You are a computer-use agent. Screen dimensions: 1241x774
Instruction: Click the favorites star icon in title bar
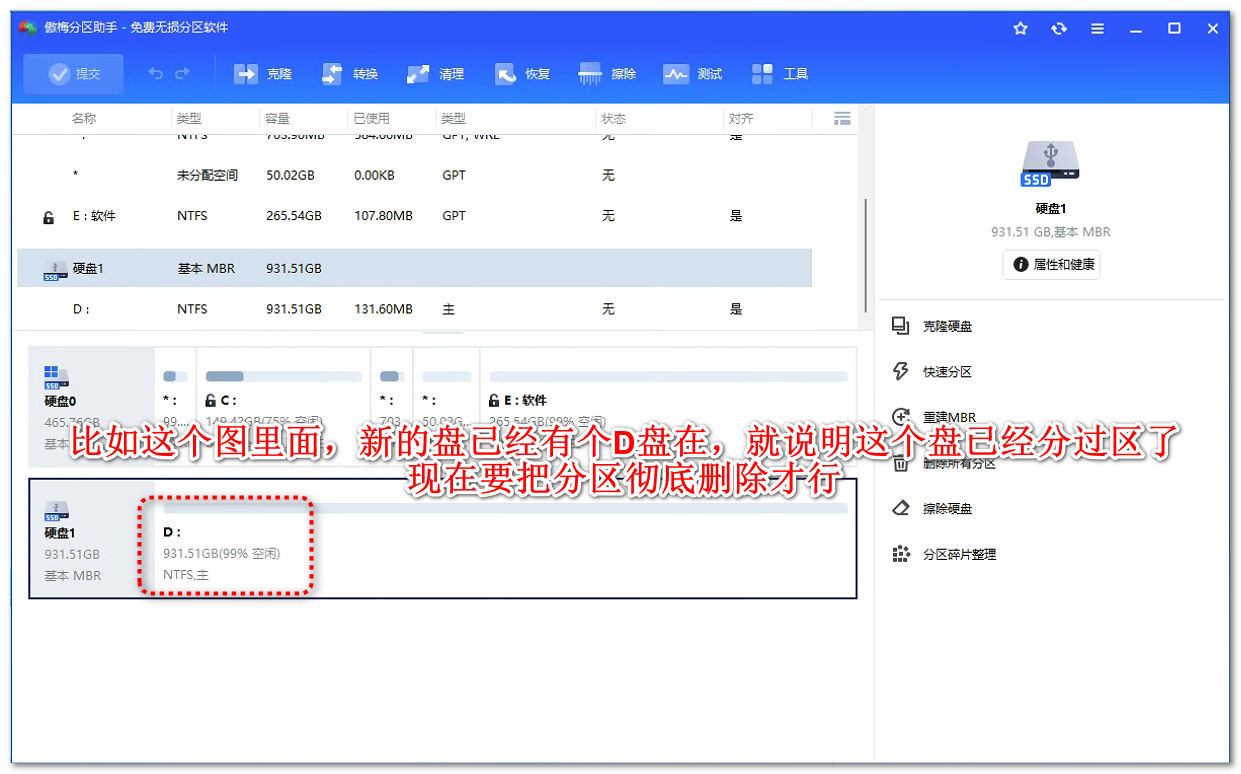click(1020, 28)
